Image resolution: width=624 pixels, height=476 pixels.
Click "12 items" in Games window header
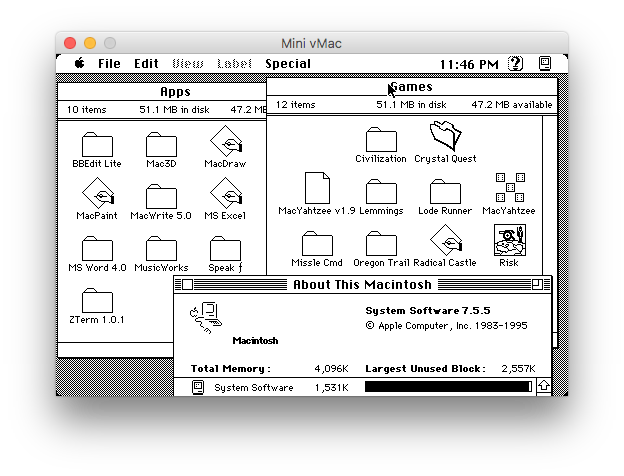(x=295, y=105)
